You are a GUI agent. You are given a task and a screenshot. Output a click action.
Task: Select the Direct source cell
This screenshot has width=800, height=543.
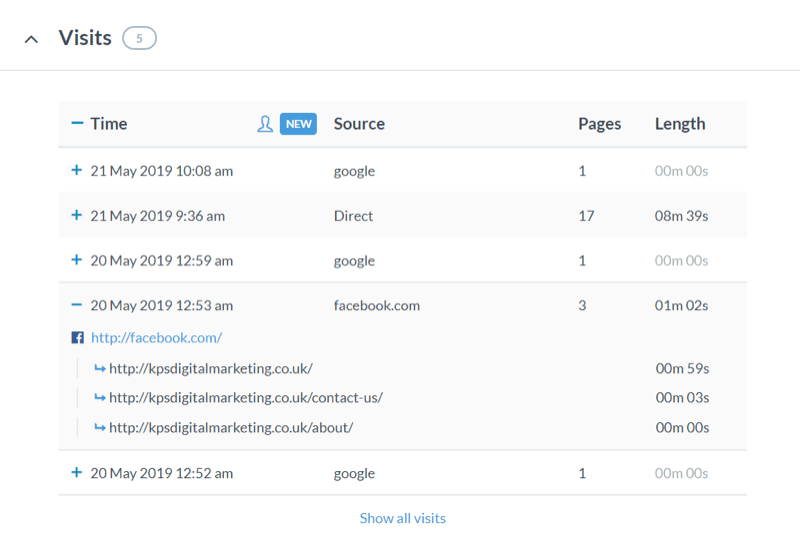pyautogui.click(x=353, y=216)
